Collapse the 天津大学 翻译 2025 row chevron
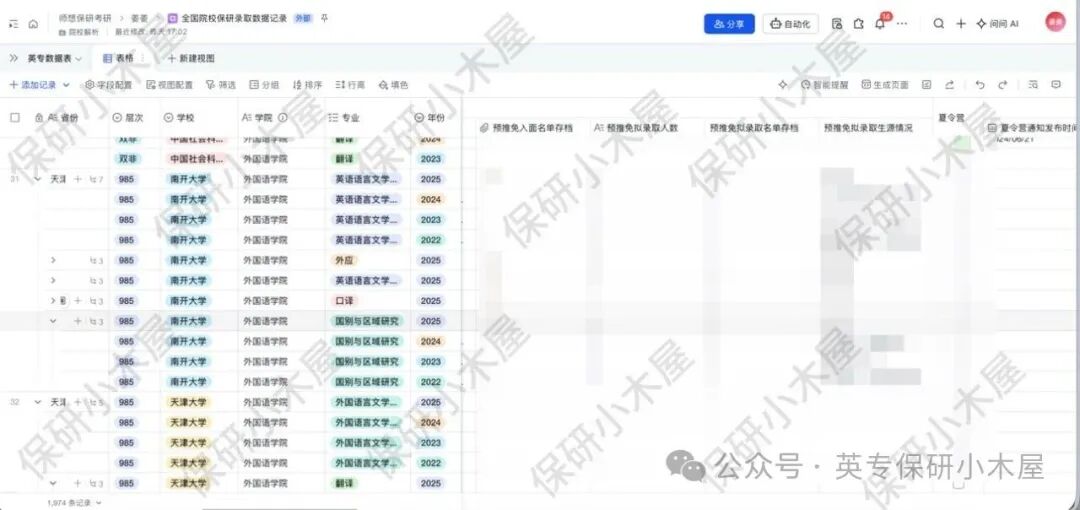Screen dimensions: 1080x510 [53, 484]
